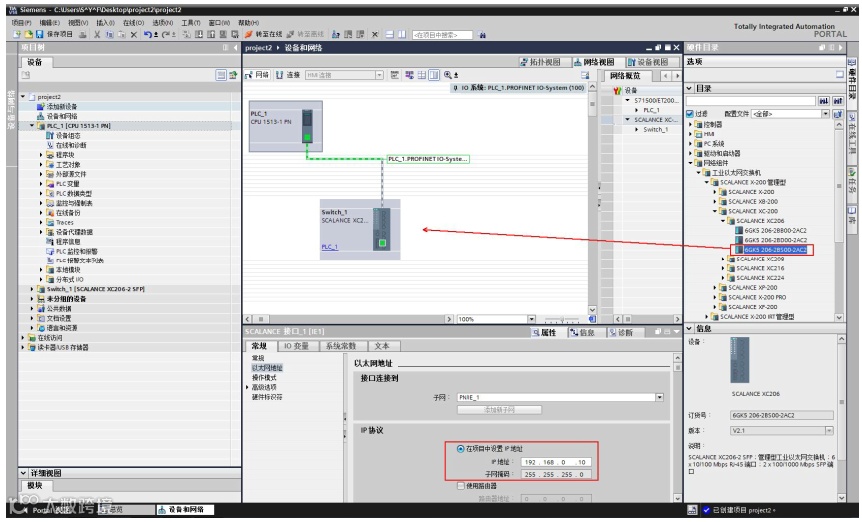862x522 pixels.
Task: Click the PLC_1 link under Switch_1
Action: coord(329,247)
